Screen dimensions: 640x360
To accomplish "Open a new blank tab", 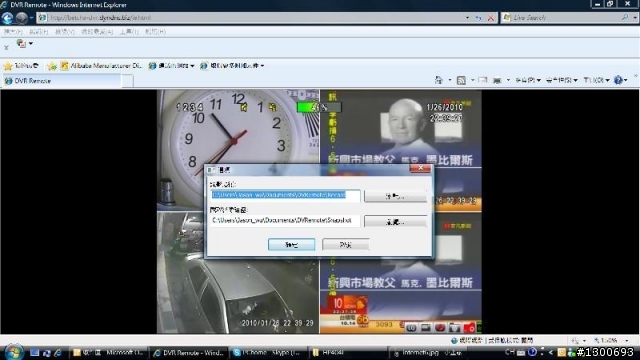I will click(x=128, y=81).
